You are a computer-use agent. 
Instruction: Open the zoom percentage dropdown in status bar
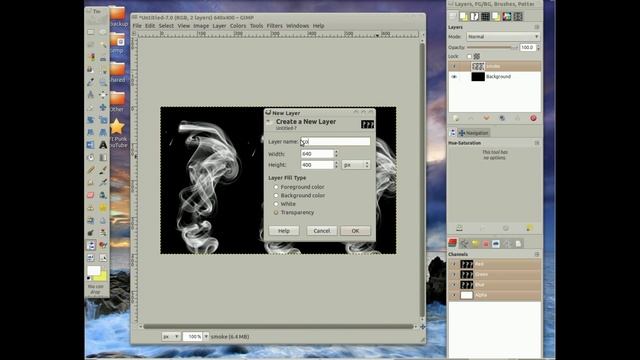pyautogui.click(x=206, y=336)
